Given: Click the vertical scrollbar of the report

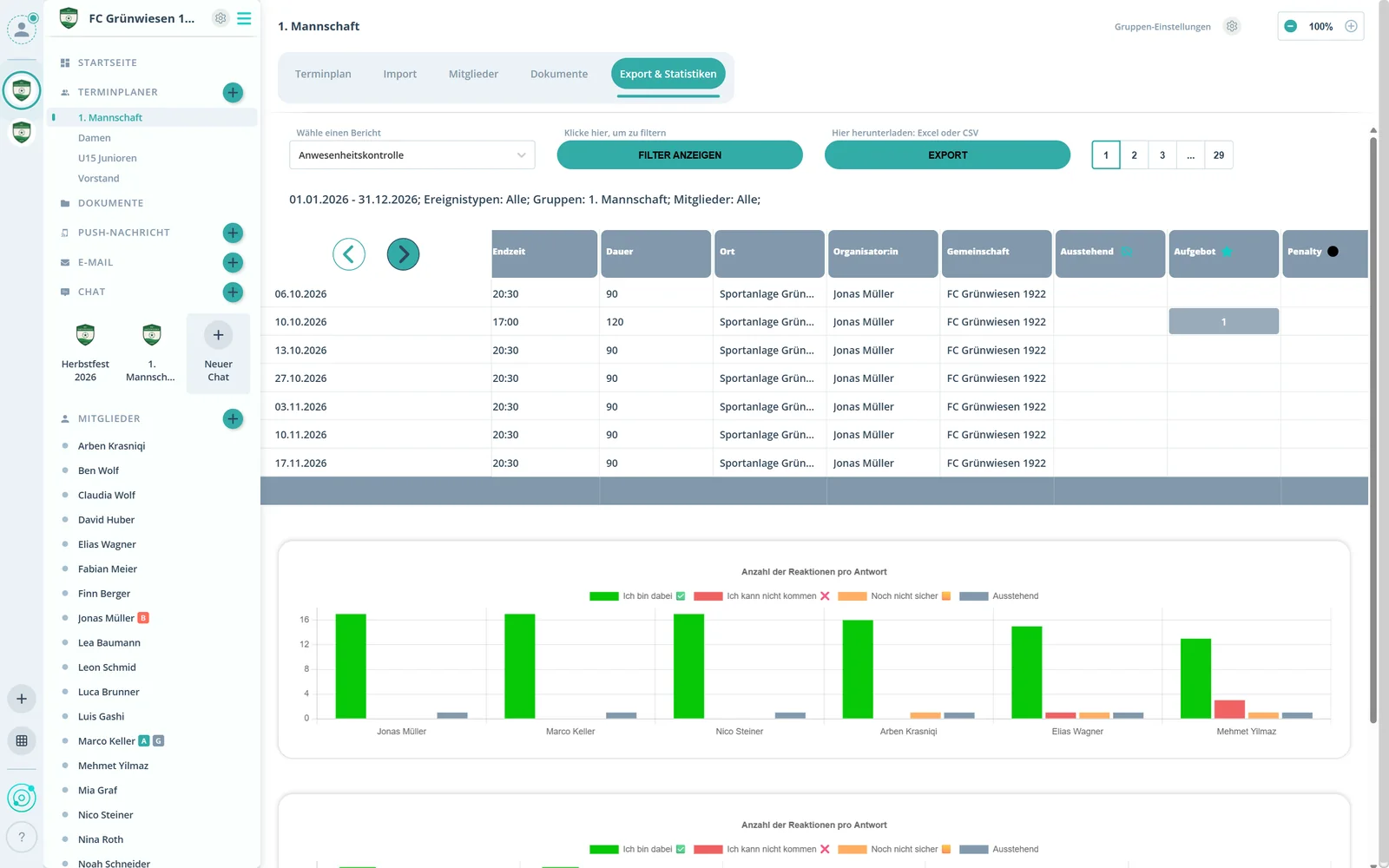Looking at the screenshot, I should coord(1373,430).
